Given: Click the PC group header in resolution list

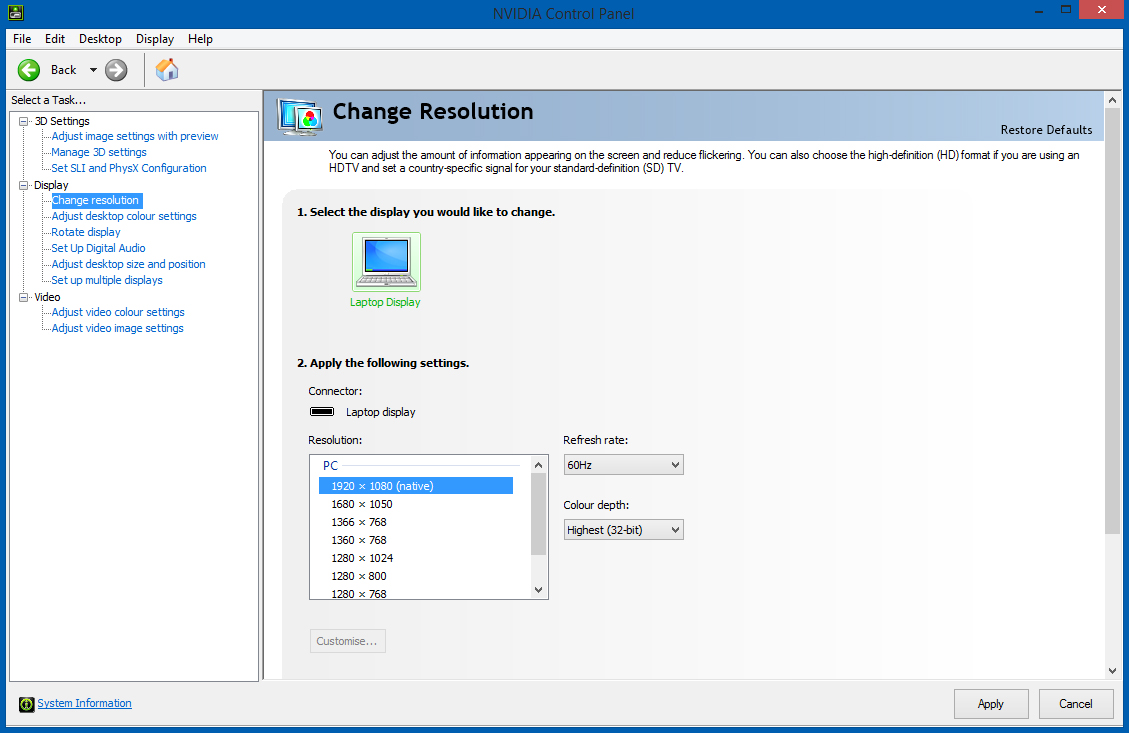Looking at the screenshot, I should 330,465.
